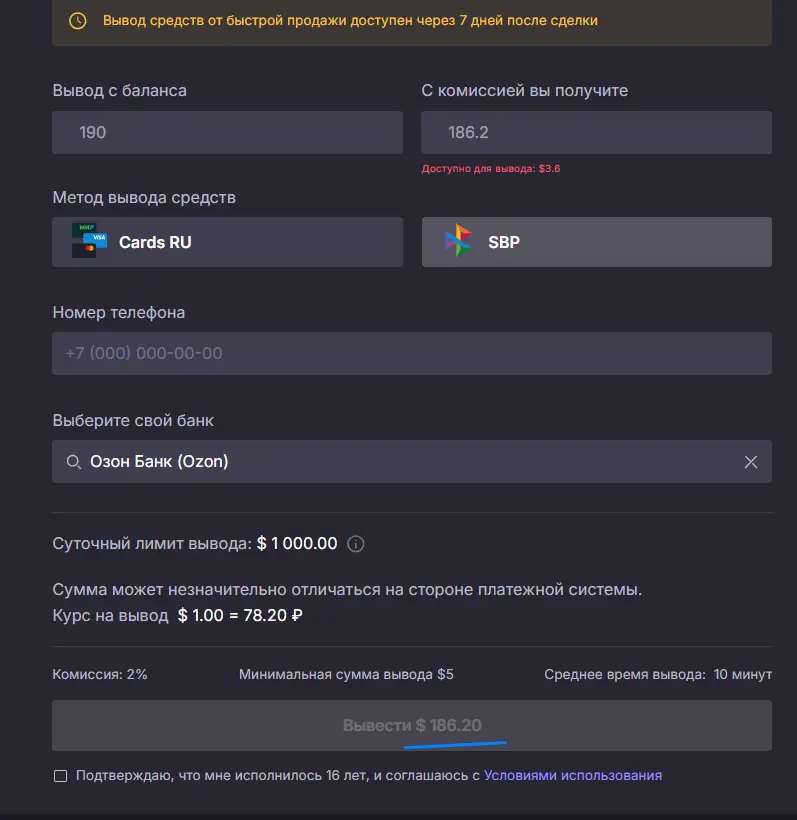
Task: Click the SBP colorful logo icon
Action: tap(458, 240)
